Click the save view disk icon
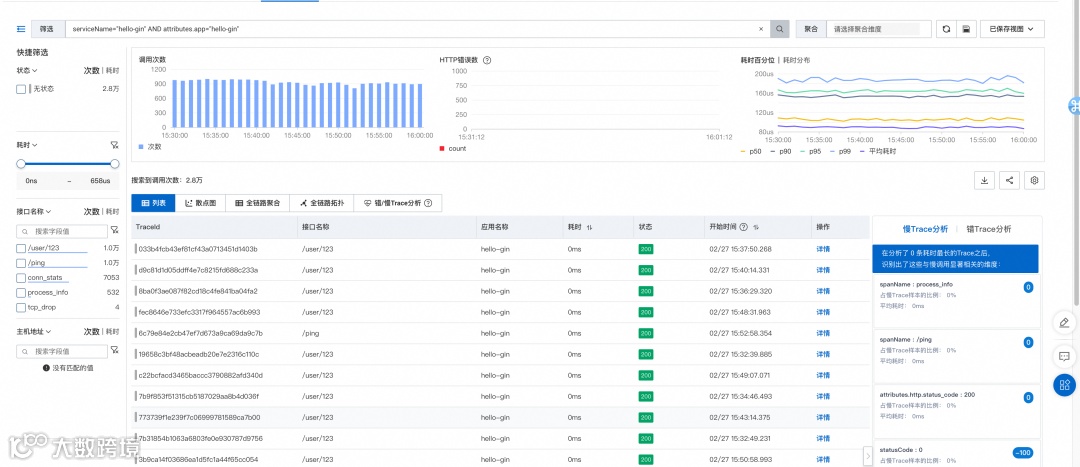This screenshot has height=467, width=1080. point(966,29)
